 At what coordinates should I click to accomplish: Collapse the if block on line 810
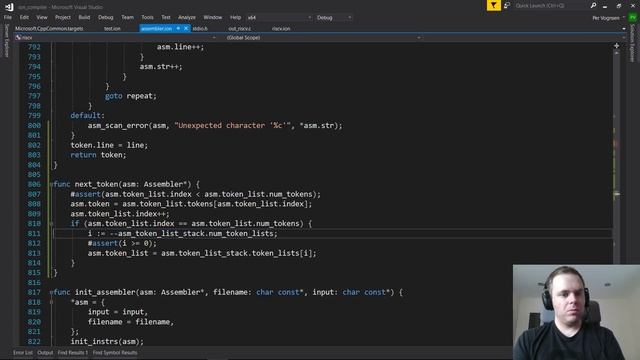pos(51,224)
